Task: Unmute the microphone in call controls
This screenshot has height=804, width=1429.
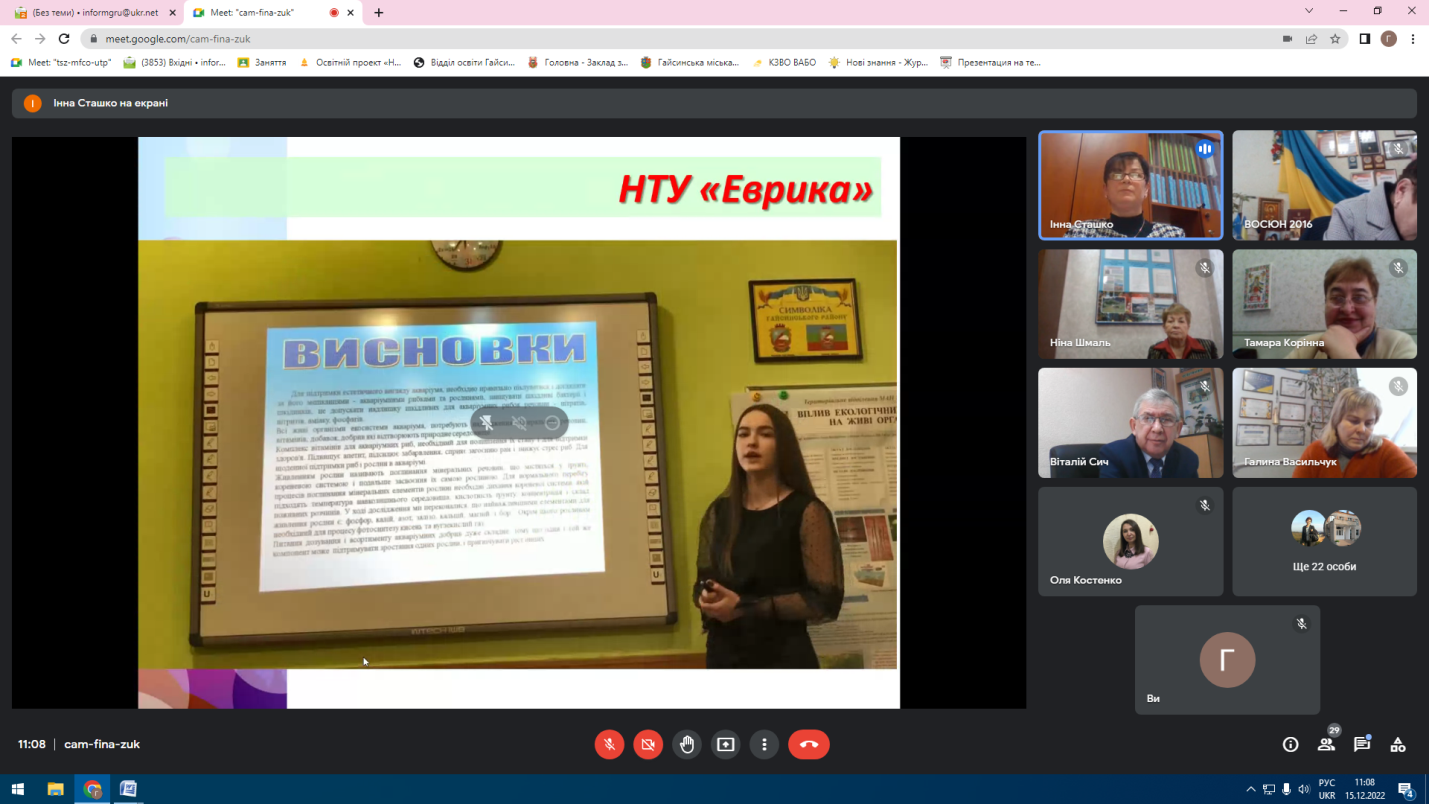Action: (609, 744)
